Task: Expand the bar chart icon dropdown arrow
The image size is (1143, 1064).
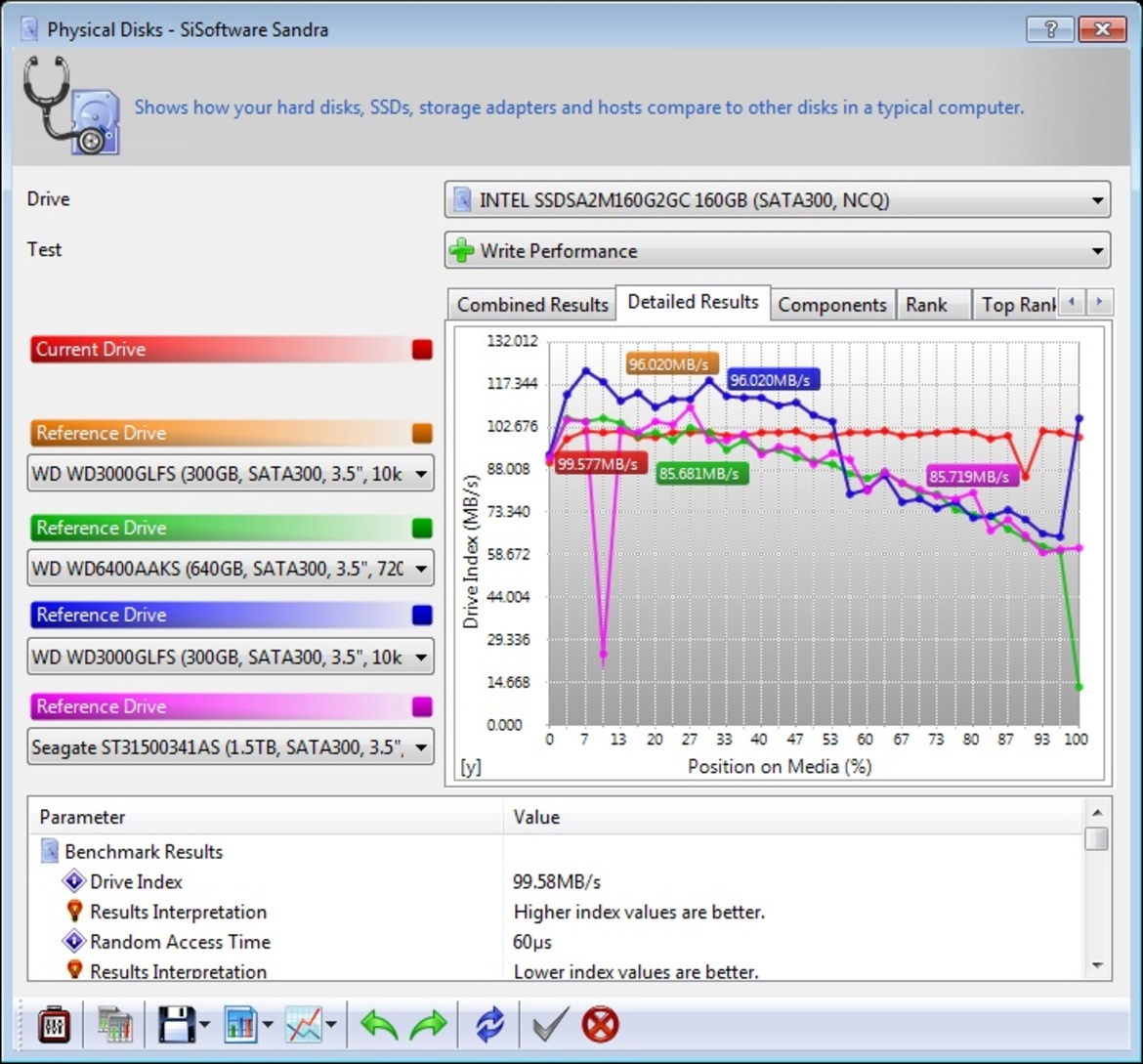Action: click(269, 1025)
